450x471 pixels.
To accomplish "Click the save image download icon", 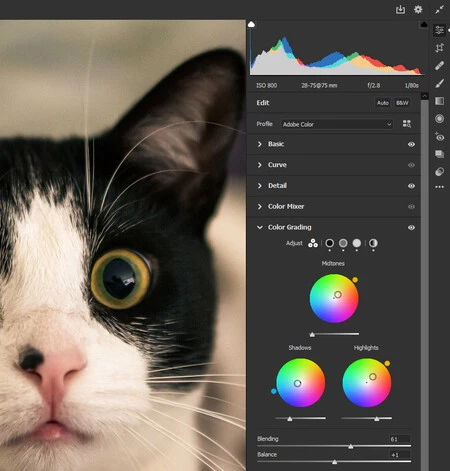I will point(400,10).
